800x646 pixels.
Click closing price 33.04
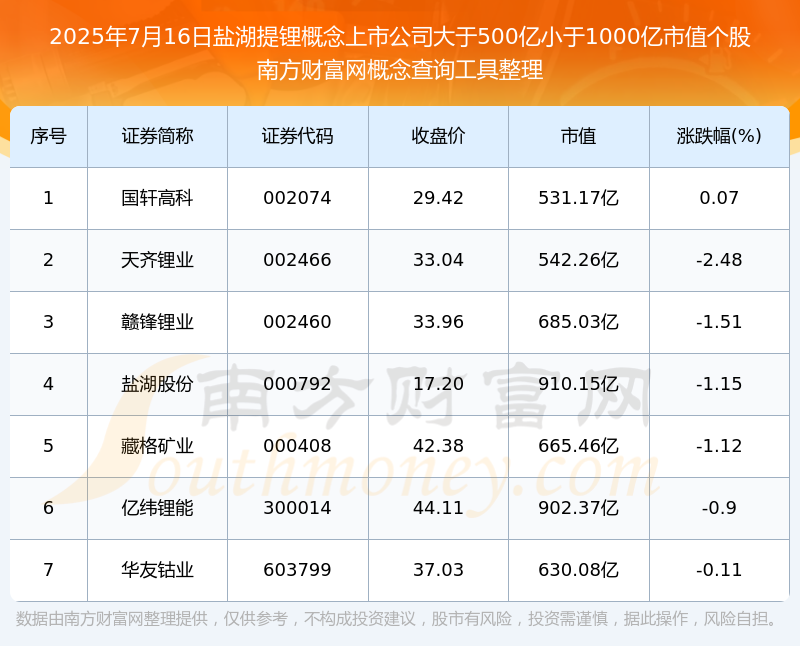[x=438, y=260]
